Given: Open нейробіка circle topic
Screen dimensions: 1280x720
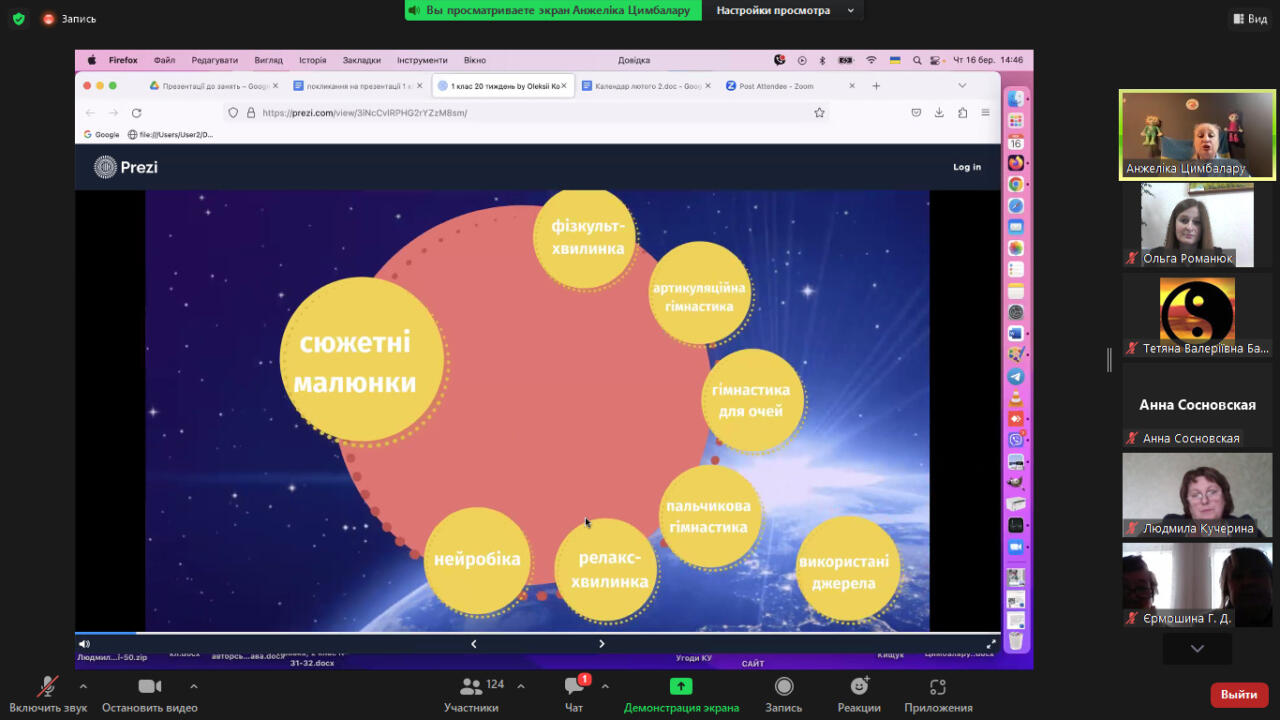Looking at the screenshot, I should [477, 560].
